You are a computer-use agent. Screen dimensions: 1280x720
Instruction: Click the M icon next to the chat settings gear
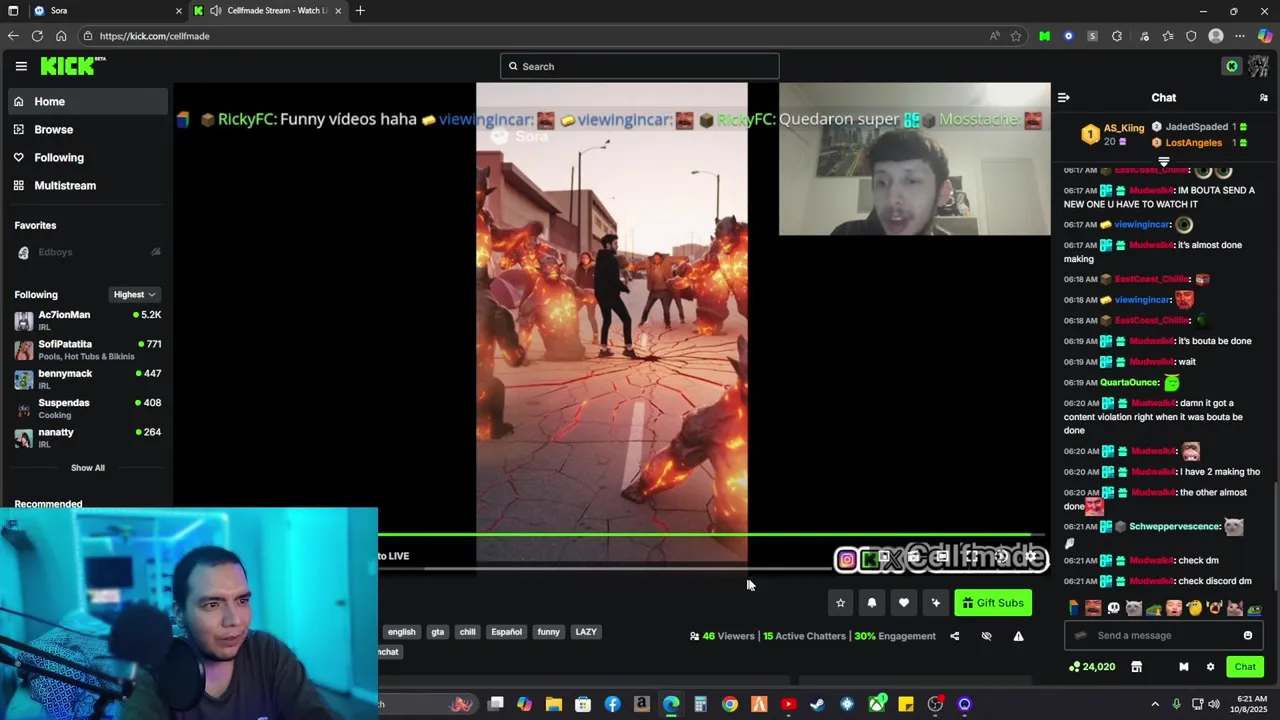coord(1184,667)
